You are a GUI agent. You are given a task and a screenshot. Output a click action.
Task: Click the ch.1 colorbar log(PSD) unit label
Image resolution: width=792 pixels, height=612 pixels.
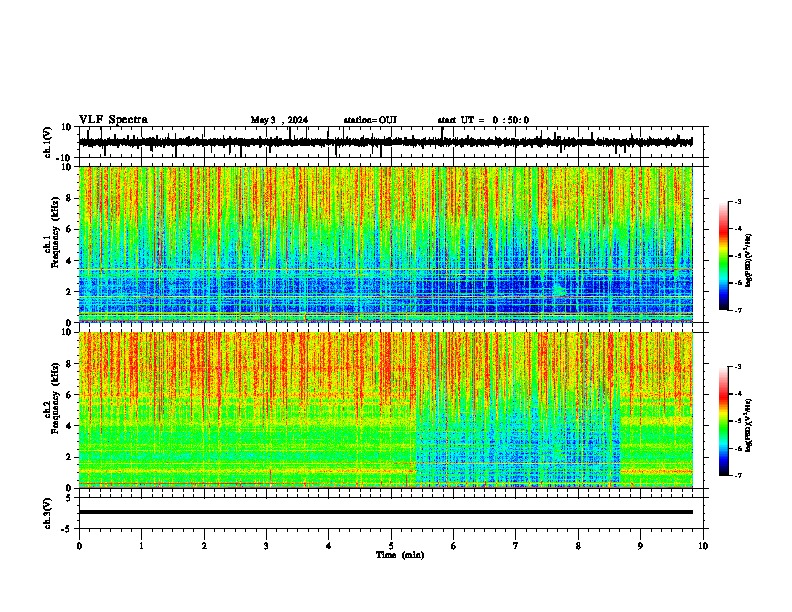[748, 261]
